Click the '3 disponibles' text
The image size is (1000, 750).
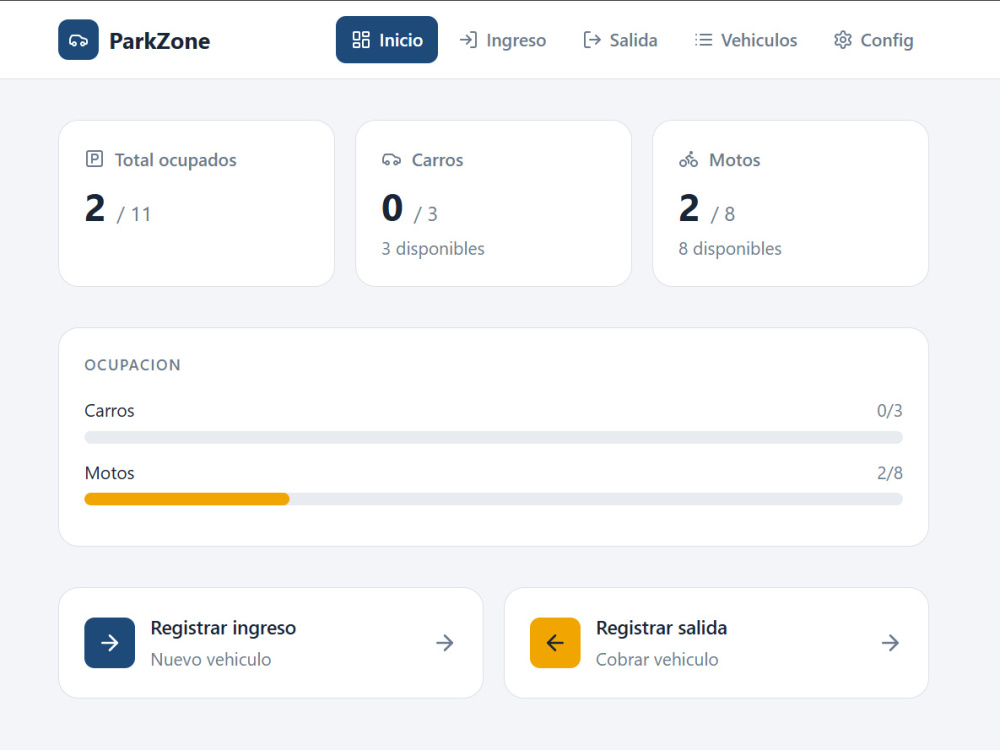[x=433, y=249]
